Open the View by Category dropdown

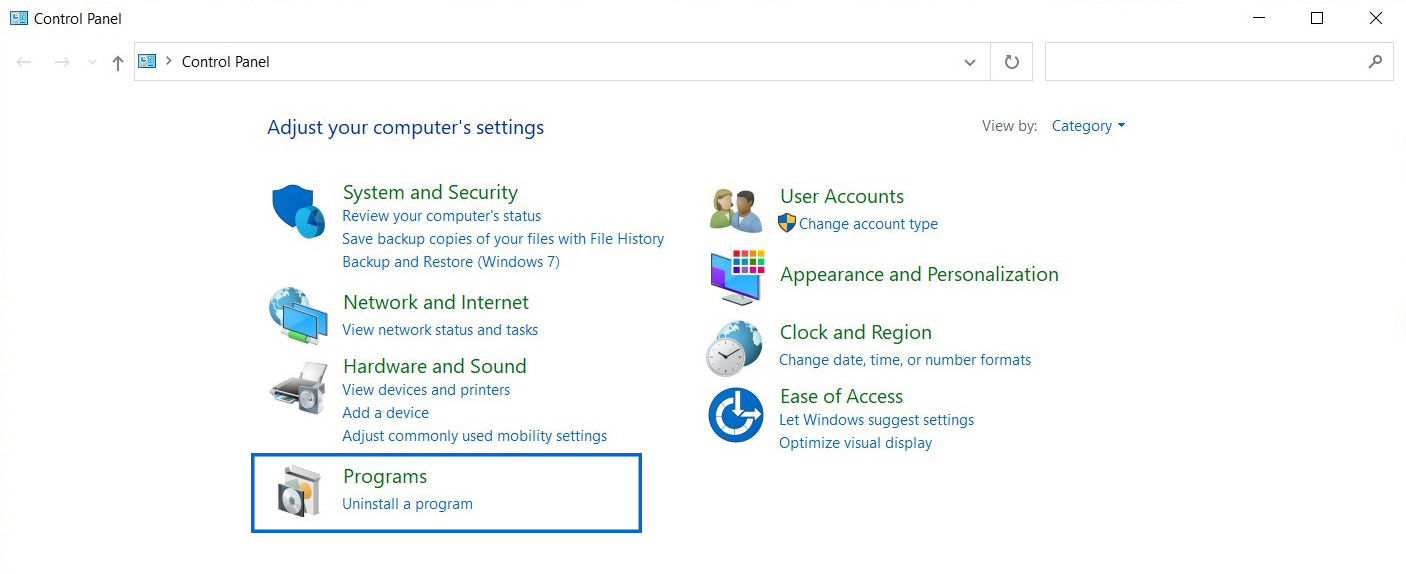coord(1088,126)
